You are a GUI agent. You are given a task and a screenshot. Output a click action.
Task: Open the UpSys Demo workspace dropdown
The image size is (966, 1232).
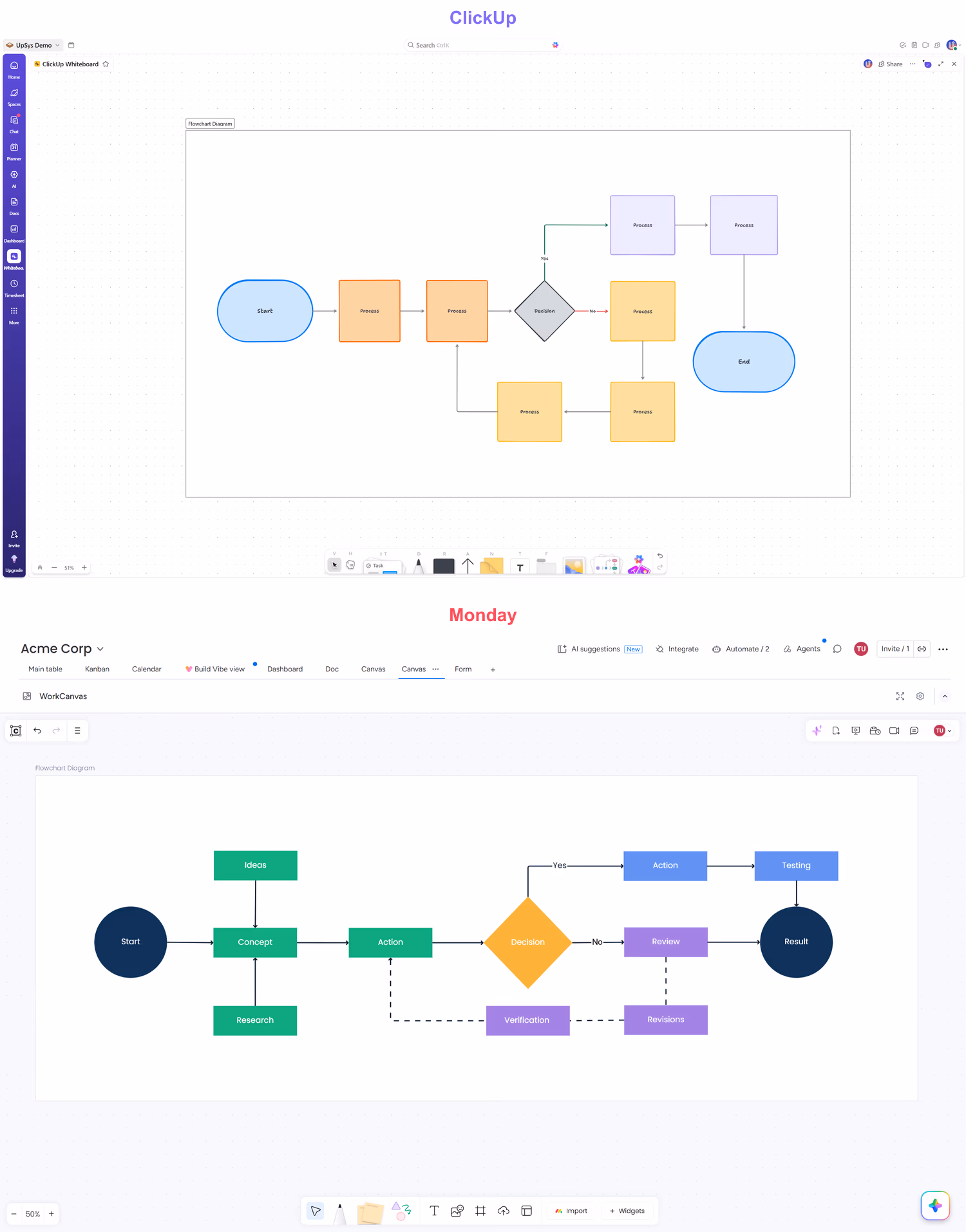tap(33, 45)
